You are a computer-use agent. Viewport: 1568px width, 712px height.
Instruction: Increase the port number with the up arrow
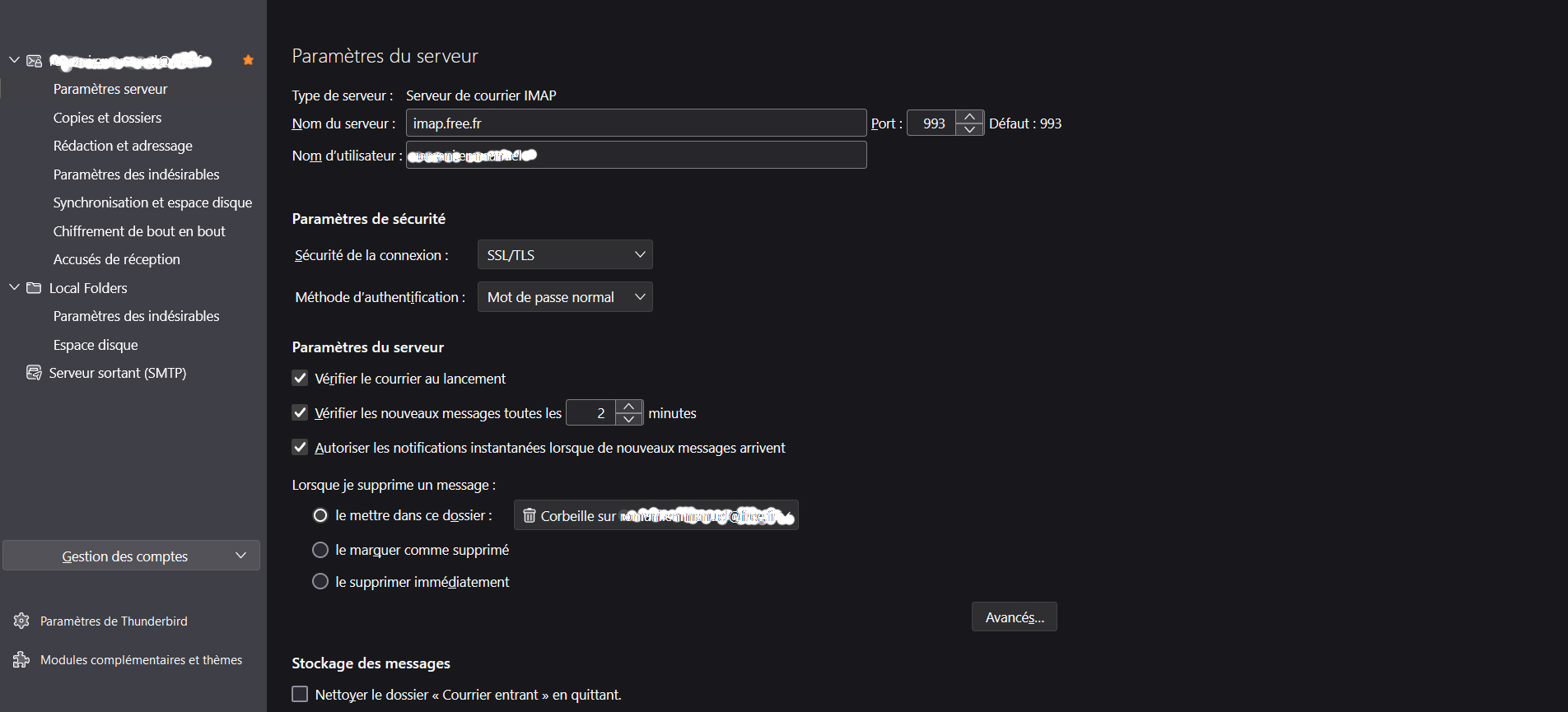coord(970,117)
